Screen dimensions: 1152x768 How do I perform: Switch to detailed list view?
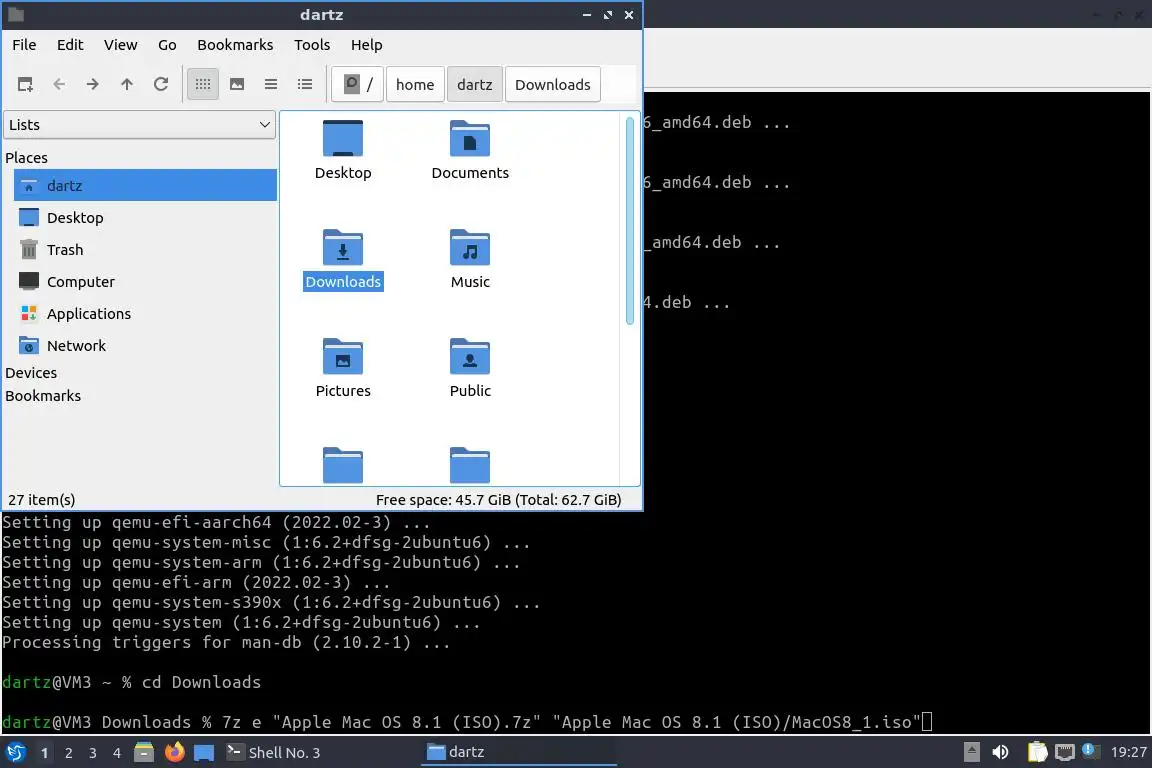pos(305,85)
